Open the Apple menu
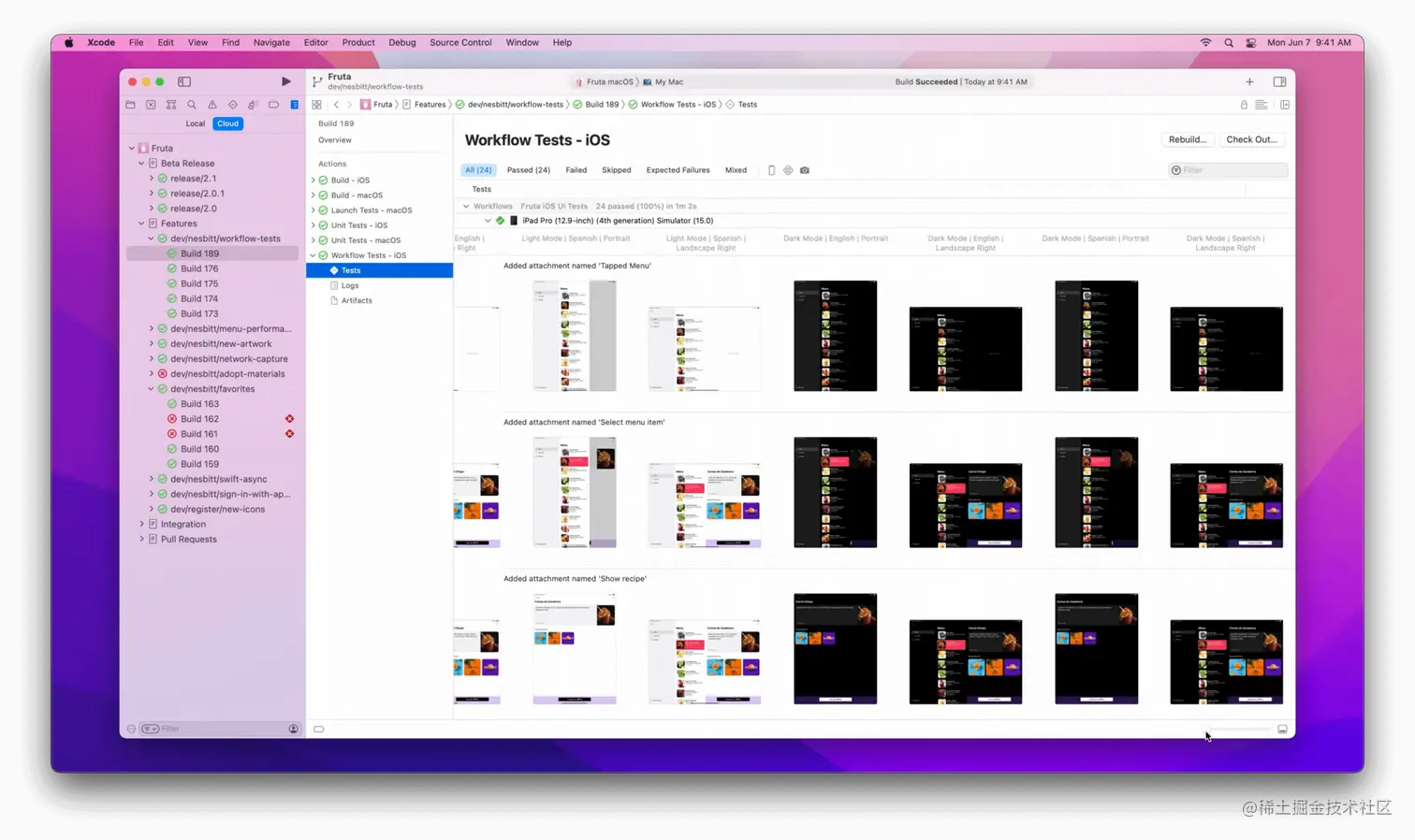 click(69, 42)
